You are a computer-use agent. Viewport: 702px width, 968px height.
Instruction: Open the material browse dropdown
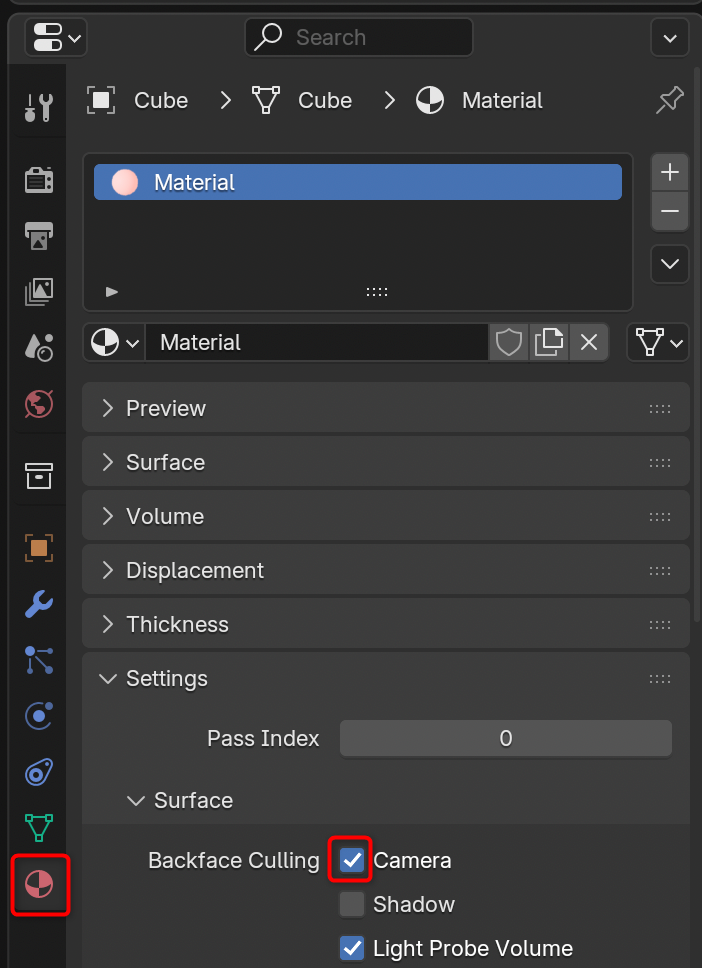point(115,343)
